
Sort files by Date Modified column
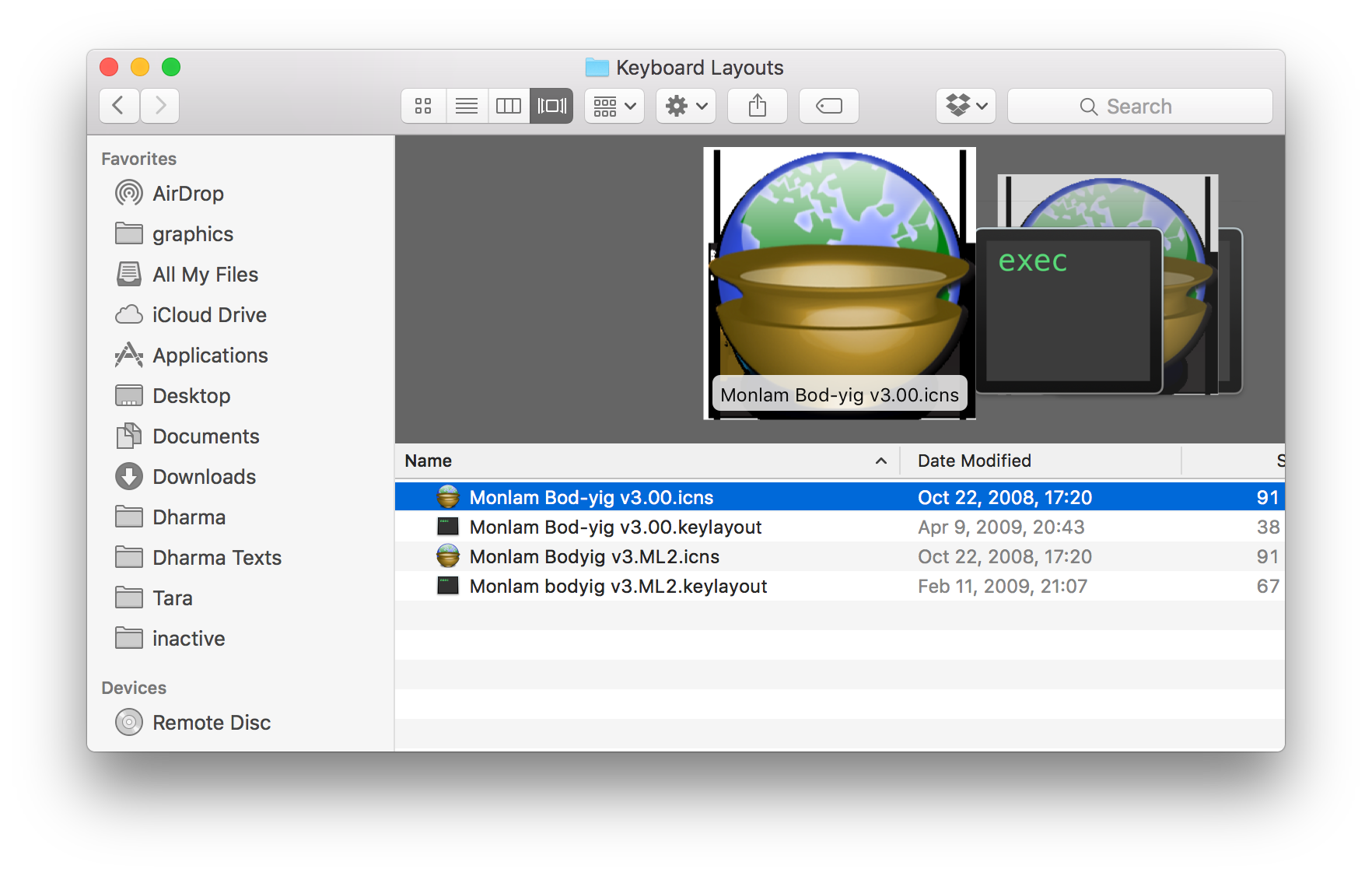975,461
